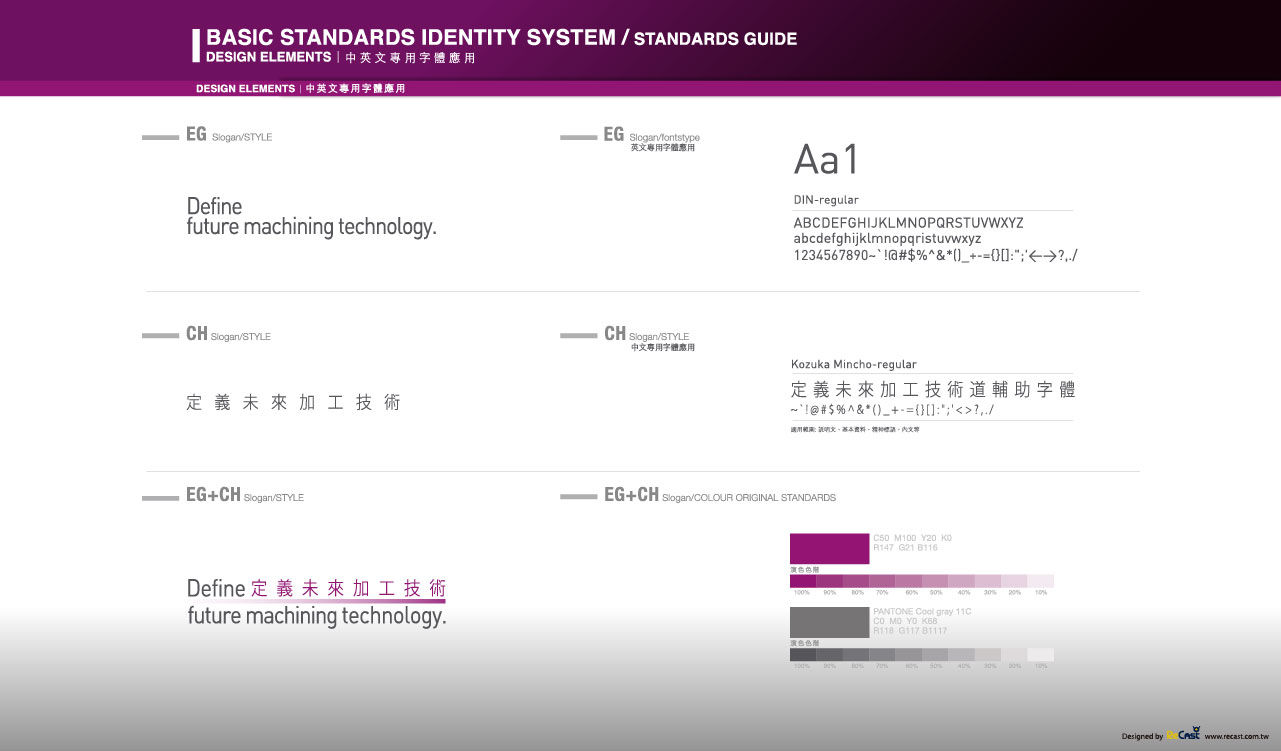Pick the 80% gray tint swatch
This screenshot has width=1281, height=751.
click(856, 655)
